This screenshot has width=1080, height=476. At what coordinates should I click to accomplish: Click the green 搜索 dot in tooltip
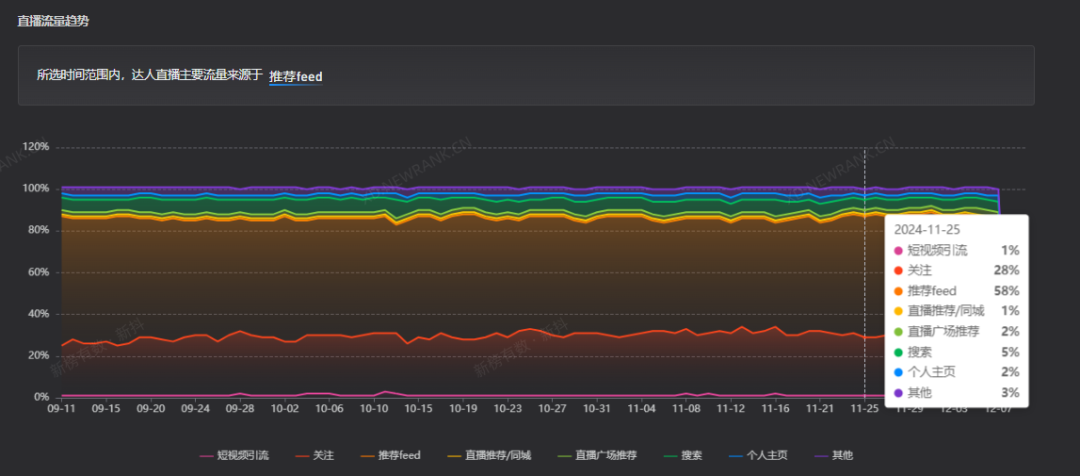click(898, 353)
